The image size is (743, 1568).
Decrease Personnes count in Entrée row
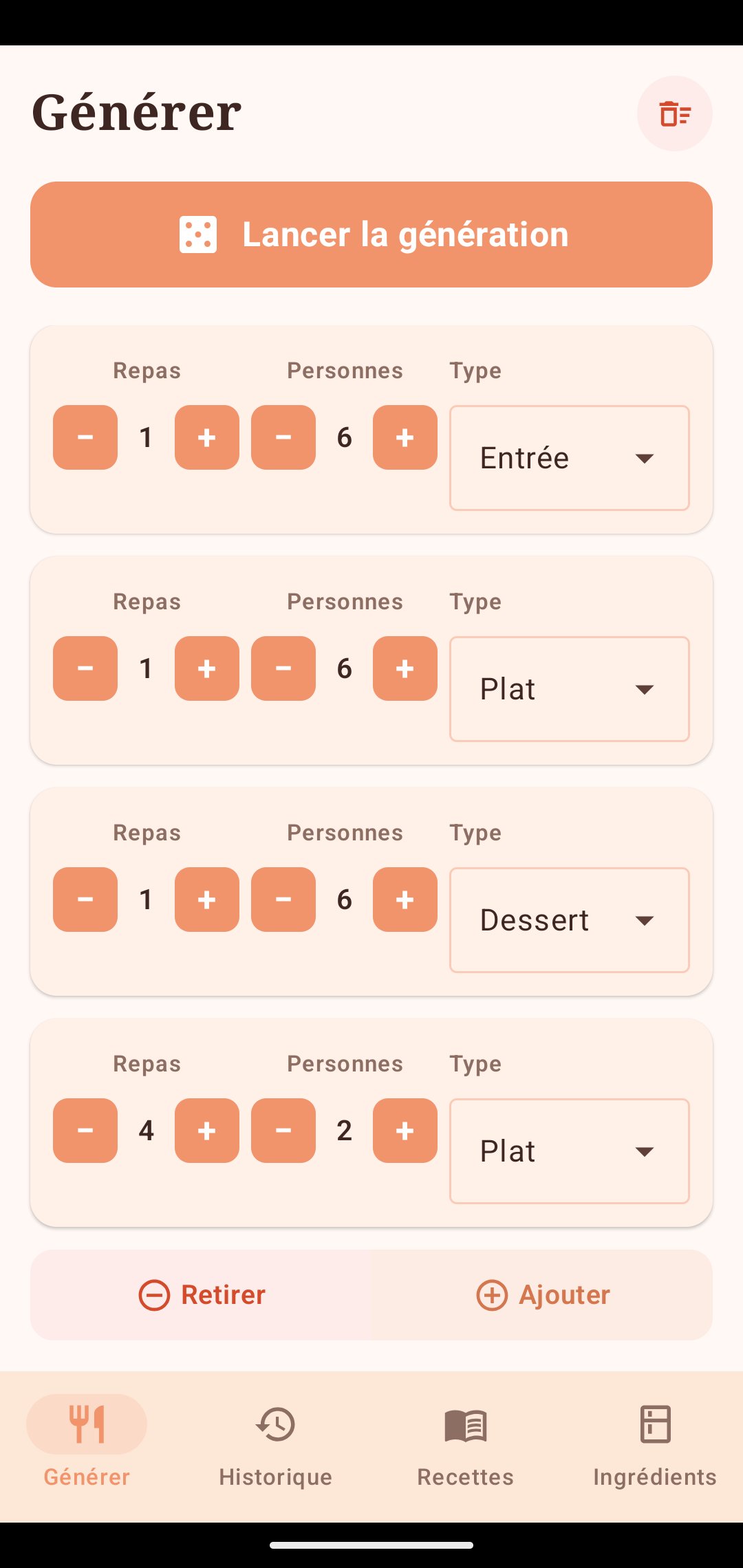coord(283,437)
